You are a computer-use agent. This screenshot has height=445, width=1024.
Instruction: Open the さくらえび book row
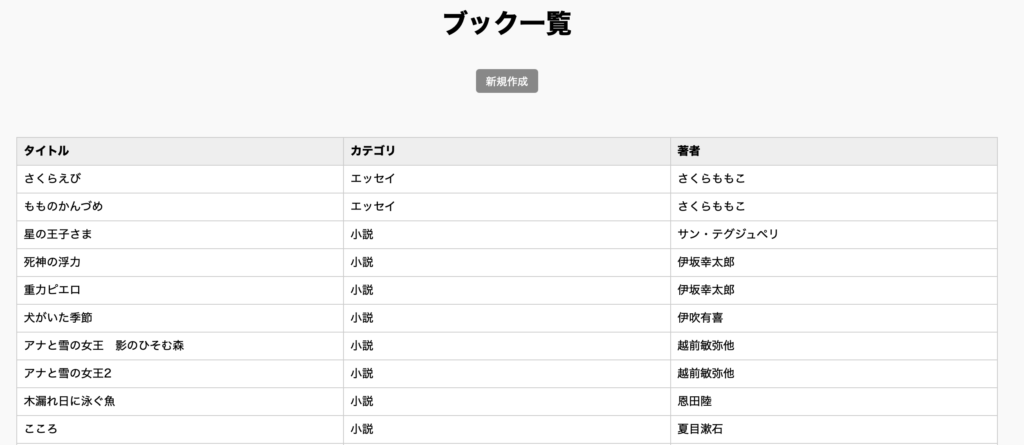[x=507, y=179]
